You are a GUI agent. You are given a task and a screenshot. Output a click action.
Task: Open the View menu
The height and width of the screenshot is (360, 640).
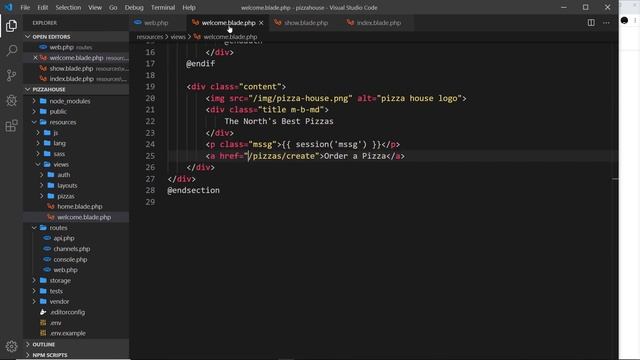pos(95,7)
